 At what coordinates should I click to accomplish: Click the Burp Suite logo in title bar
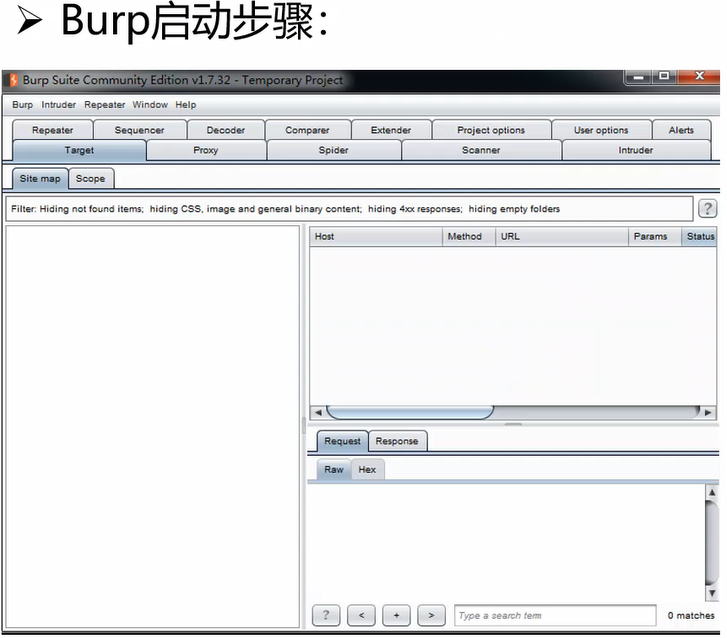click(x=13, y=80)
